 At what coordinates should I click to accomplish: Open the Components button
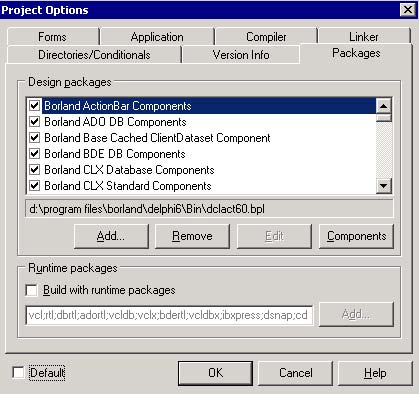[x=356, y=236]
